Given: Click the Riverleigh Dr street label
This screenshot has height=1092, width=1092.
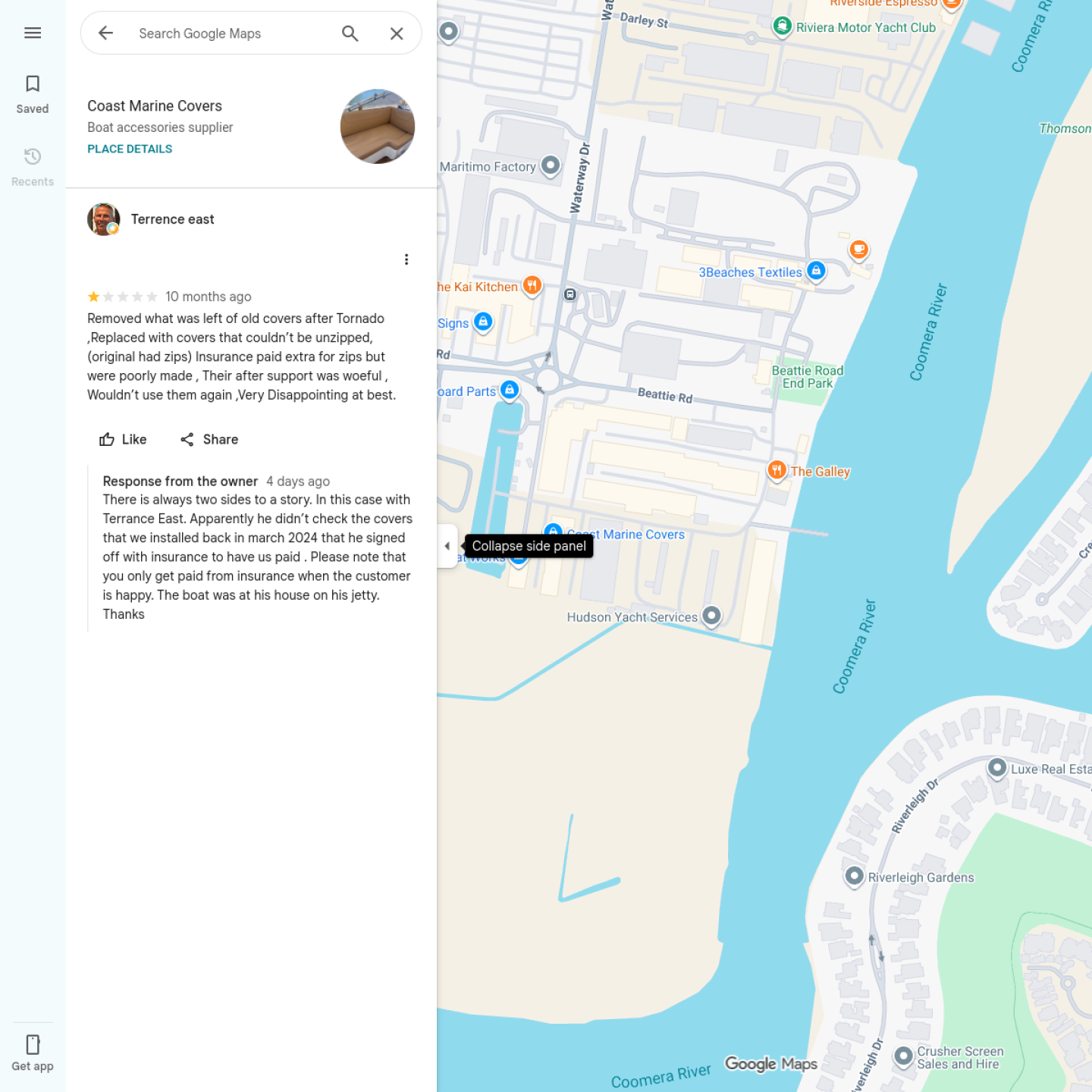Looking at the screenshot, I should click(915, 805).
